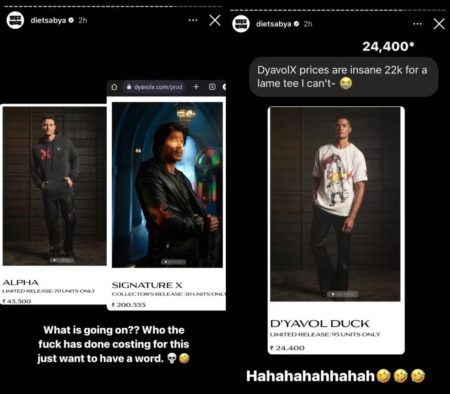Viewport: 450px width, 394px height.
Task: Open three-dots options menu on left story
Action: 193,20
